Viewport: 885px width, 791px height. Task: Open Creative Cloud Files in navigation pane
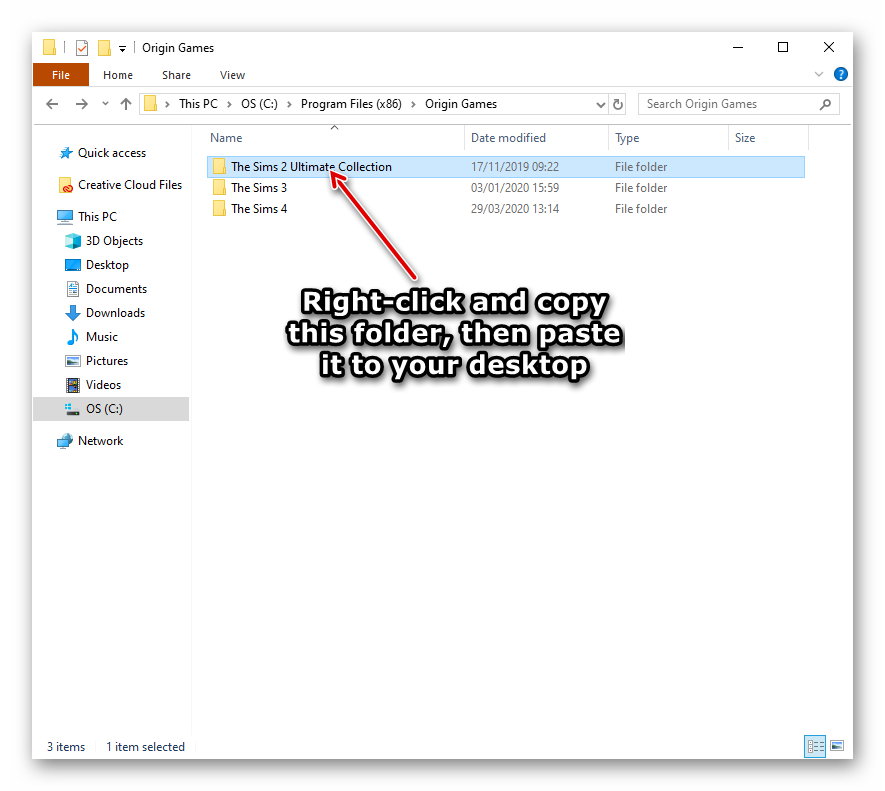point(130,185)
